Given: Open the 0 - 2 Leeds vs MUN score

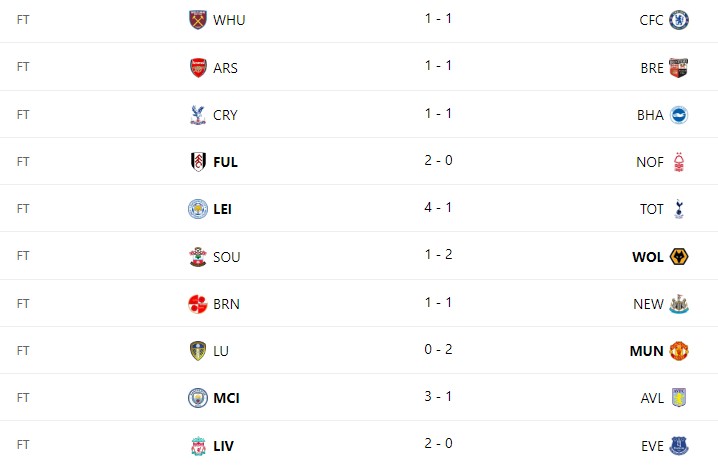Looking at the screenshot, I should pyautogui.click(x=438, y=349).
